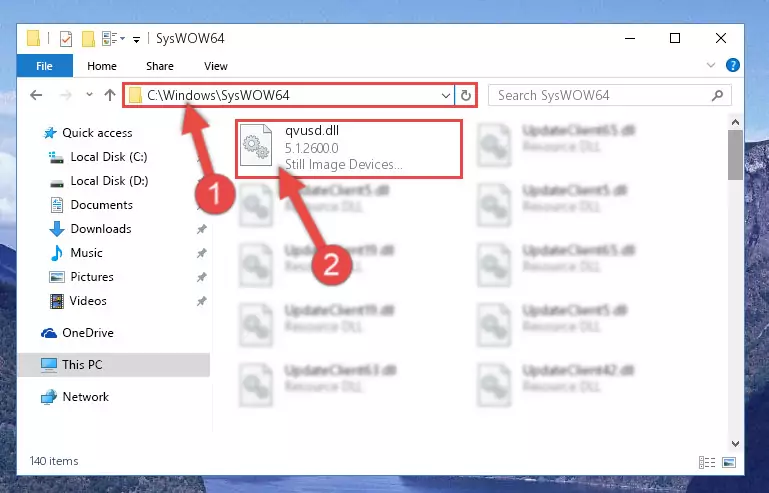Click the Search SysWOW64 box
769x493 pixels.
[x=610, y=95]
